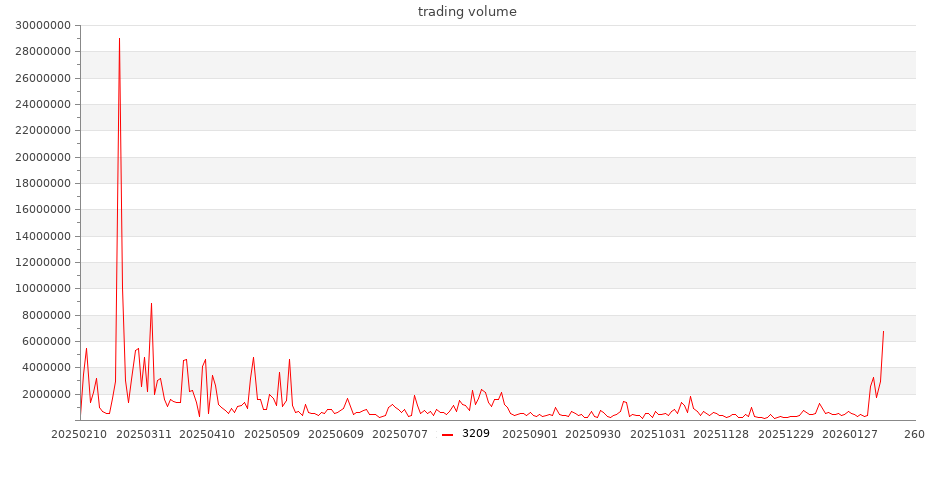Image resolution: width=935 pixels, height=500 pixels.
Task: Click the 30000000 y-axis label
Action: (43, 26)
